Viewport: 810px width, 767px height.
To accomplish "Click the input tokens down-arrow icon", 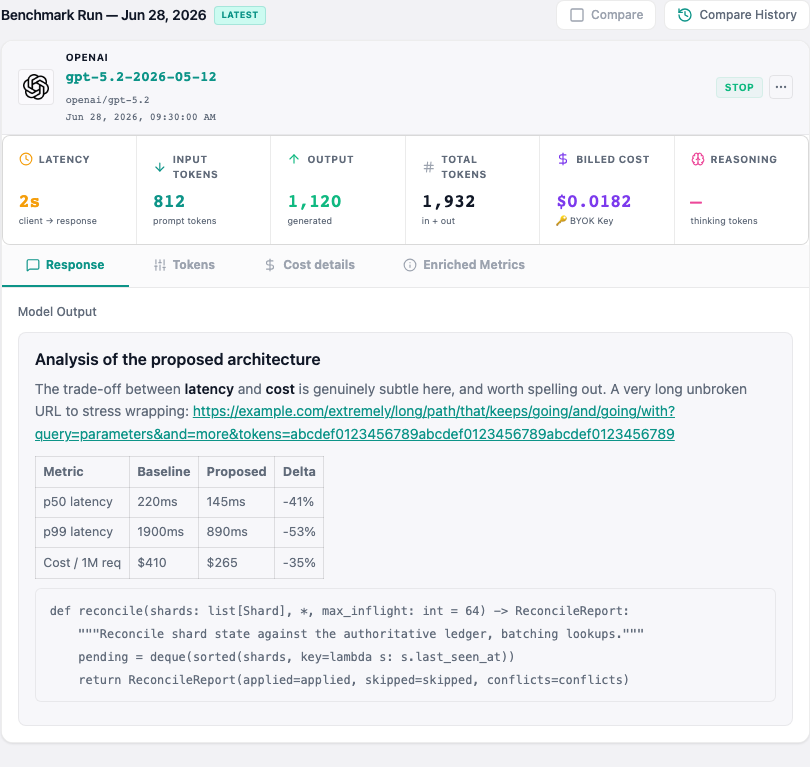I will pos(160,167).
